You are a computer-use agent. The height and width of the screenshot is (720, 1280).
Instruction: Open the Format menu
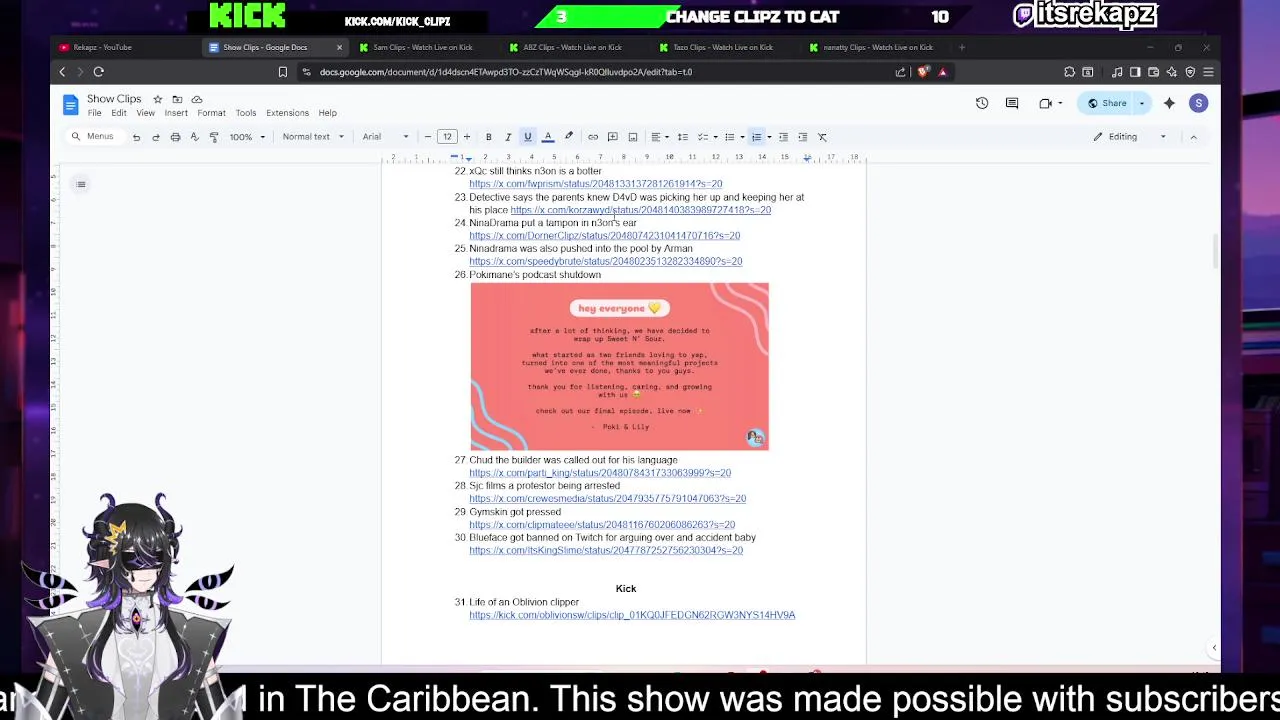coord(211,113)
